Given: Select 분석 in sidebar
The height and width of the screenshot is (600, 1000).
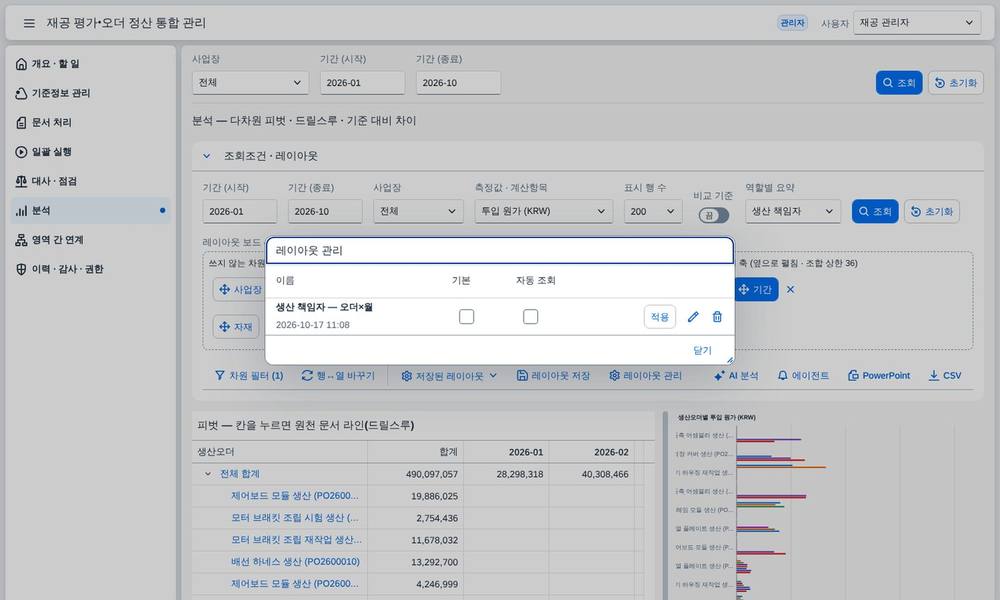Looking at the screenshot, I should [91, 210].
